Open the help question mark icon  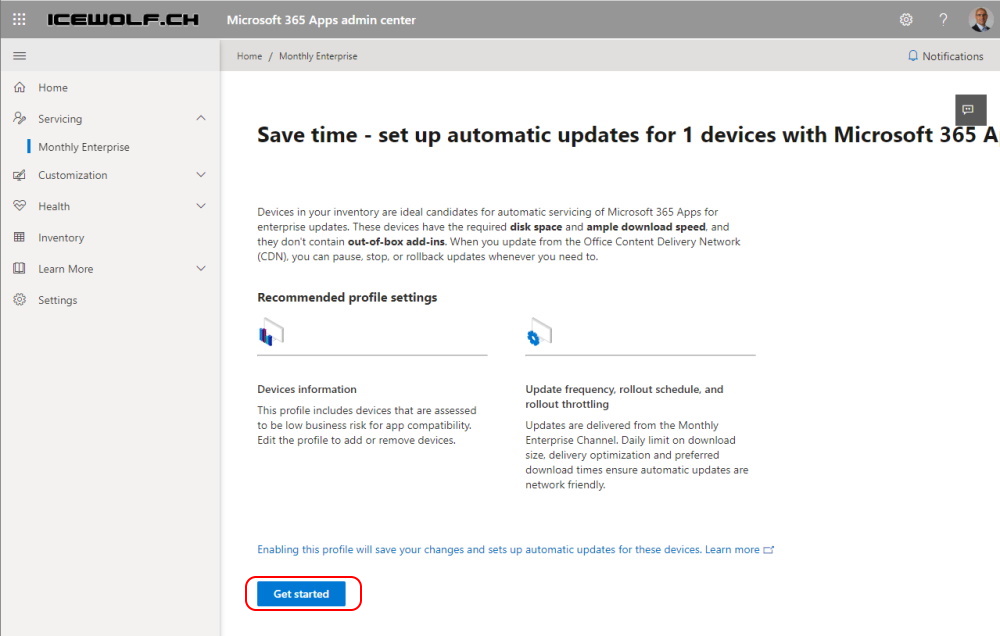coord(943,20)
